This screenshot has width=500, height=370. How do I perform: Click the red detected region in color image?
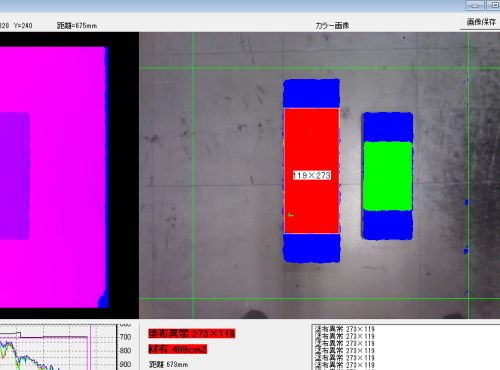click(312, 171)
